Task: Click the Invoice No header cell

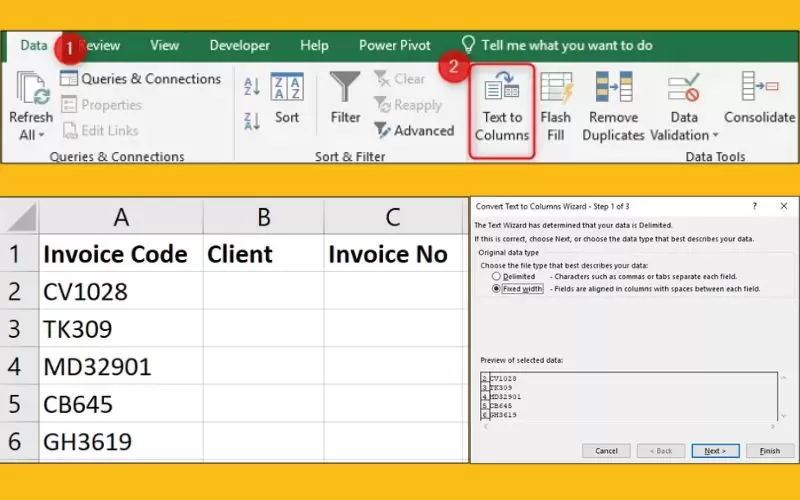Action: coord(393,254)
